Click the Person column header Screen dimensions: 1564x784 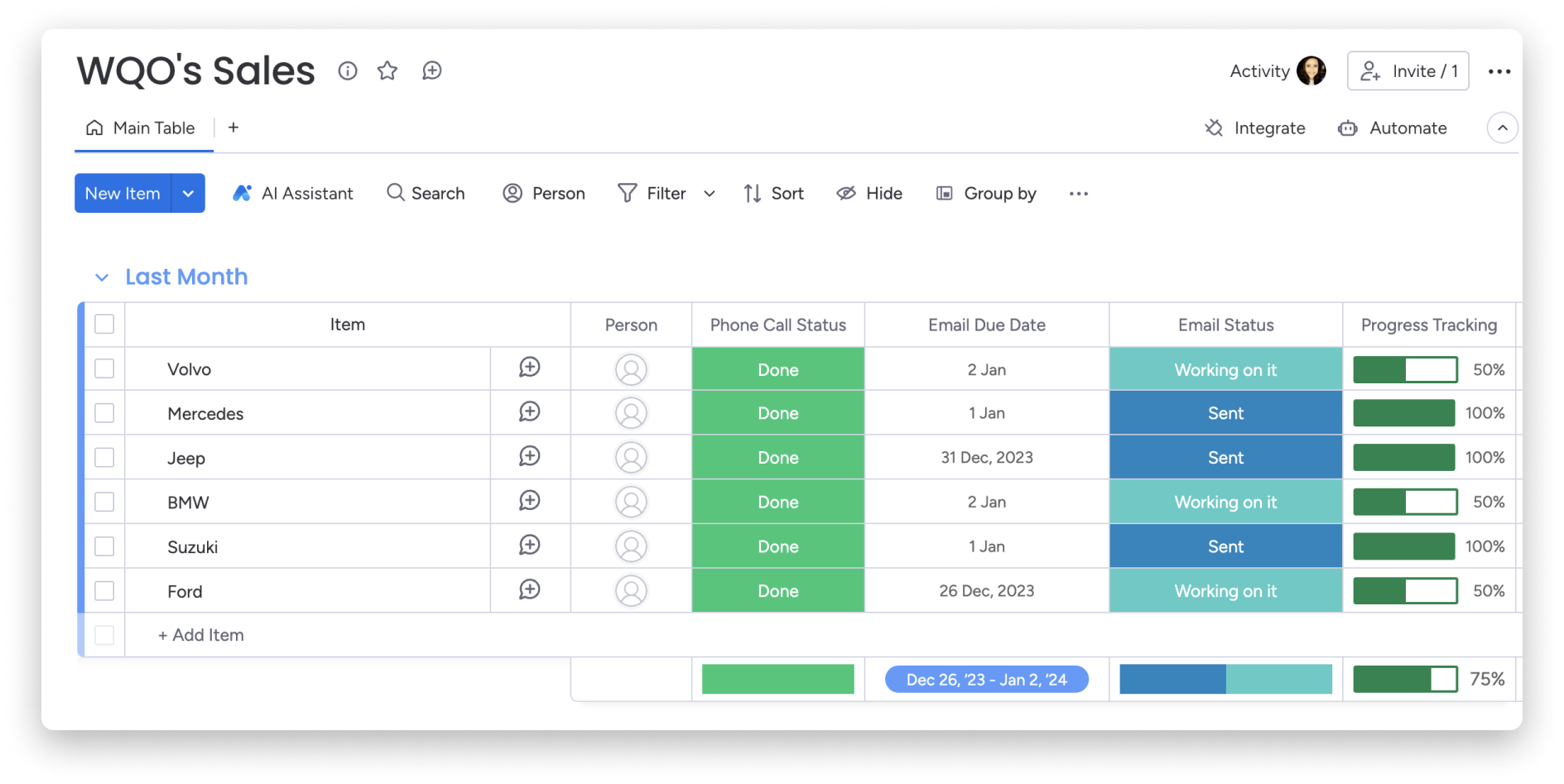point(631,325)
